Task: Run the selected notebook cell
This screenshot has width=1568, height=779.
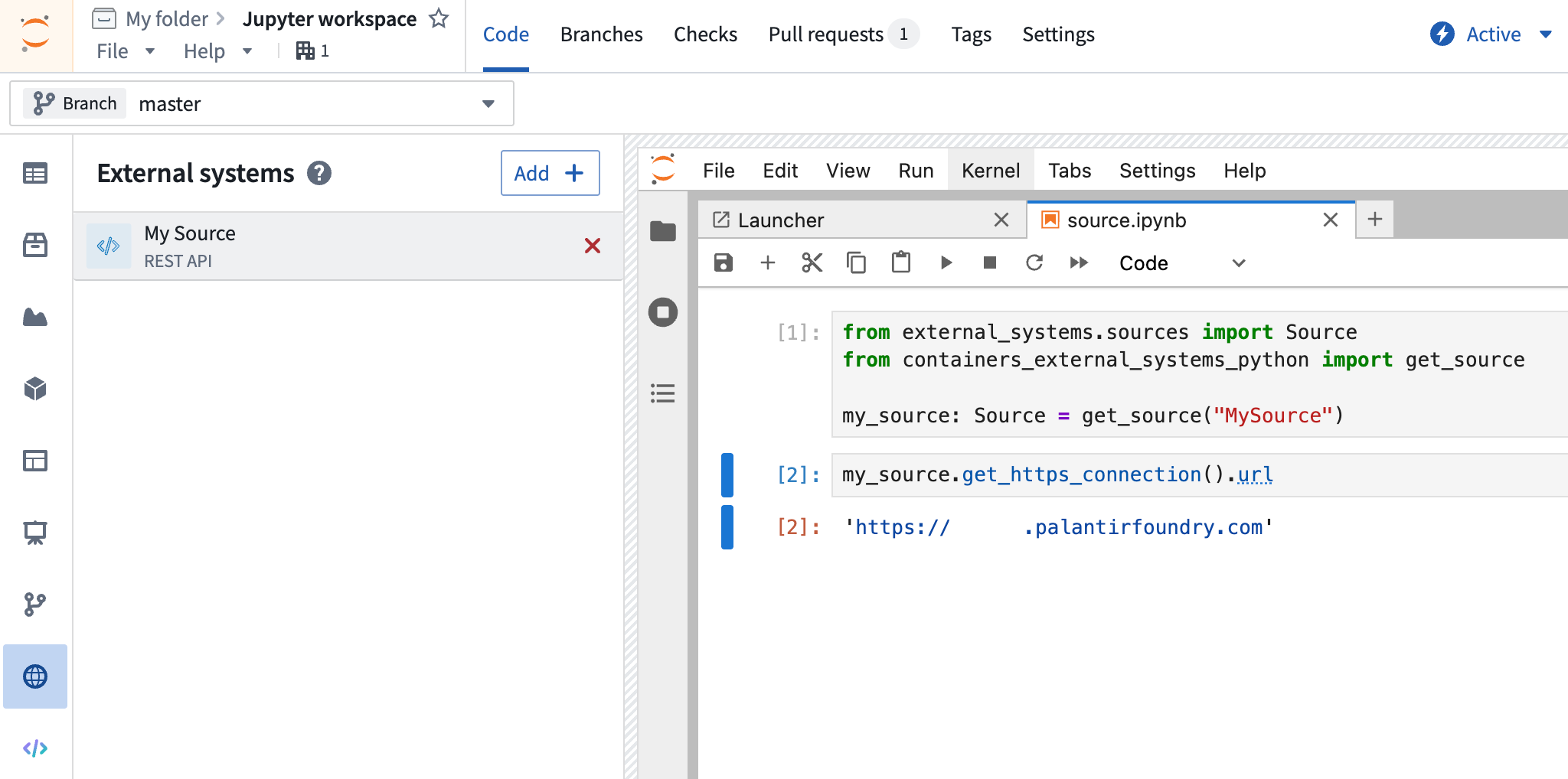Action: [946, 262]
